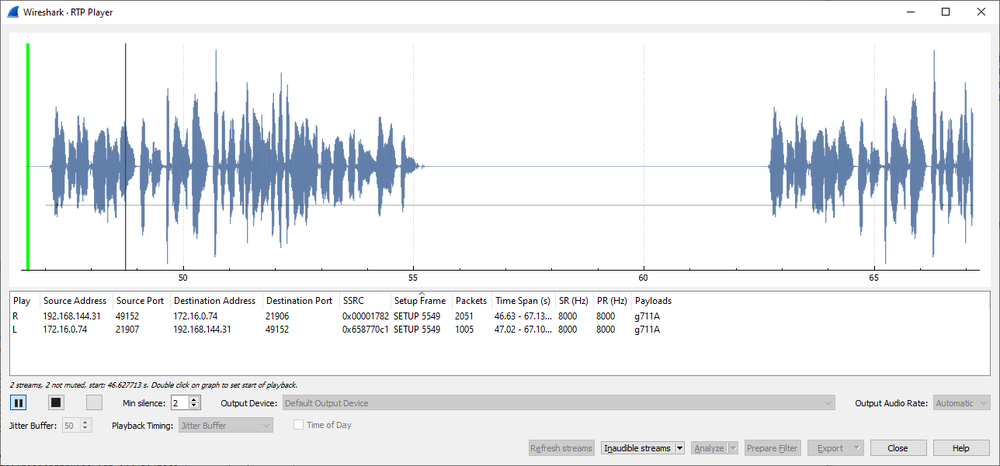The width and height of the screenshot is (1000, 466).
Task: Open the Playback Timing dropdown
Action: pos(226,425)
